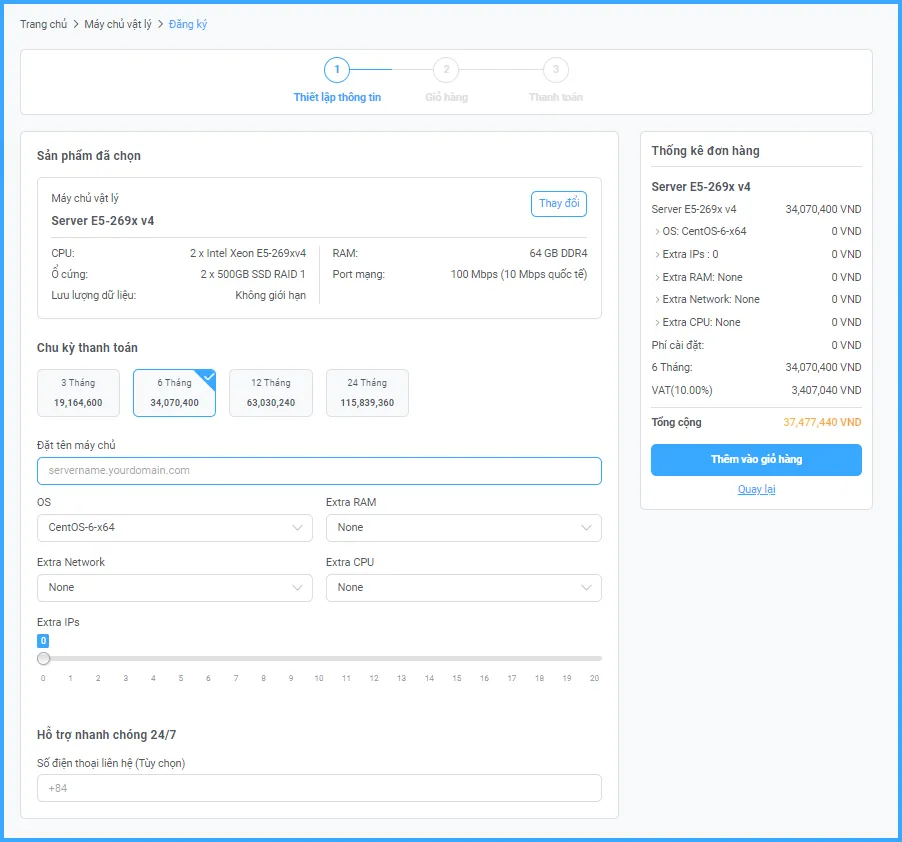Open the Extra Network dropdown
This screenshot has height=842, width=902.
pyautogui.click(x=175, y=588)
